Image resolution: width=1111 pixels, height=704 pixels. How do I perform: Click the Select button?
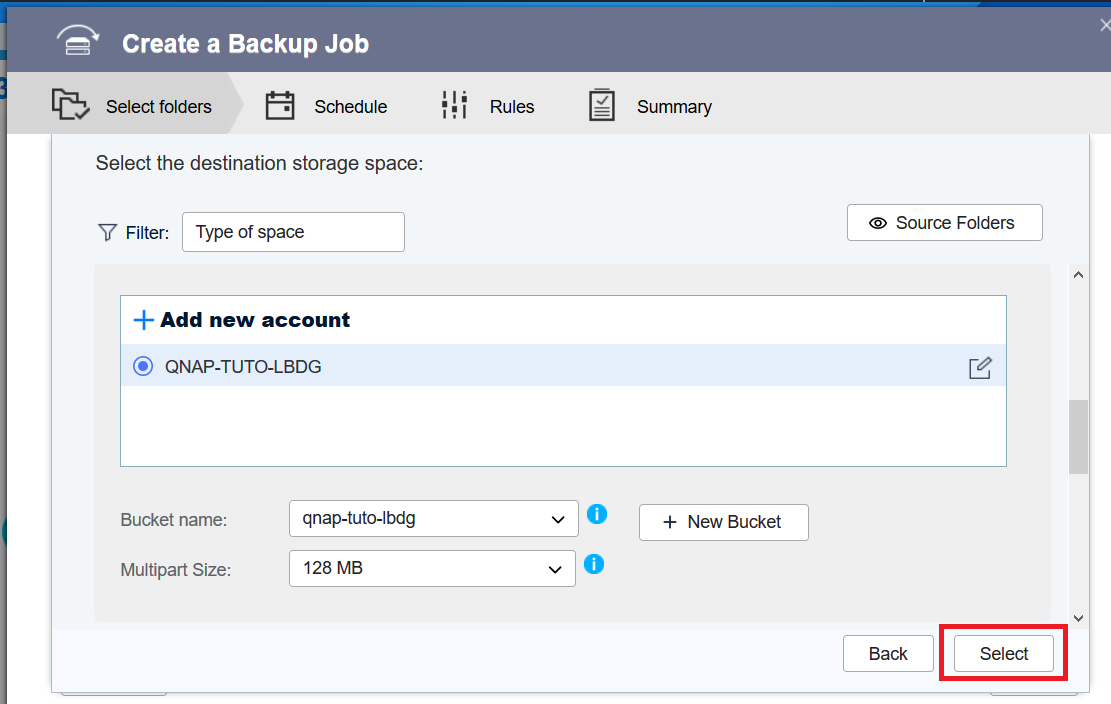pyautogui.click(x=1003, y=653)
